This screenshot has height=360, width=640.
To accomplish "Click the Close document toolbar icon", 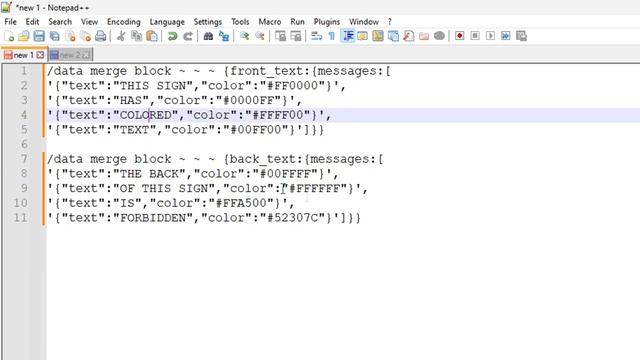I will (x=70, y=36).
